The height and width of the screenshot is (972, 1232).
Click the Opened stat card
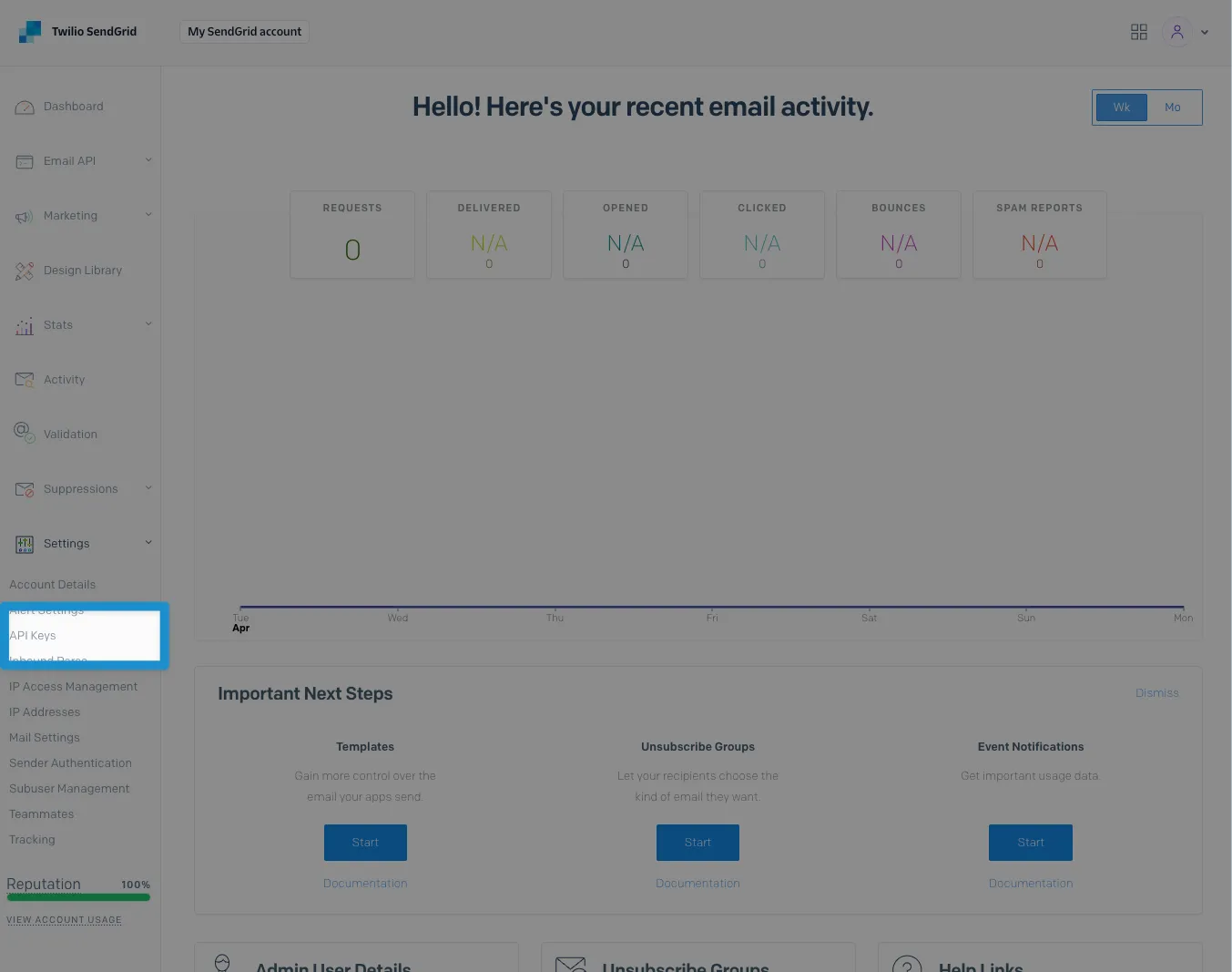click(626, 235)
